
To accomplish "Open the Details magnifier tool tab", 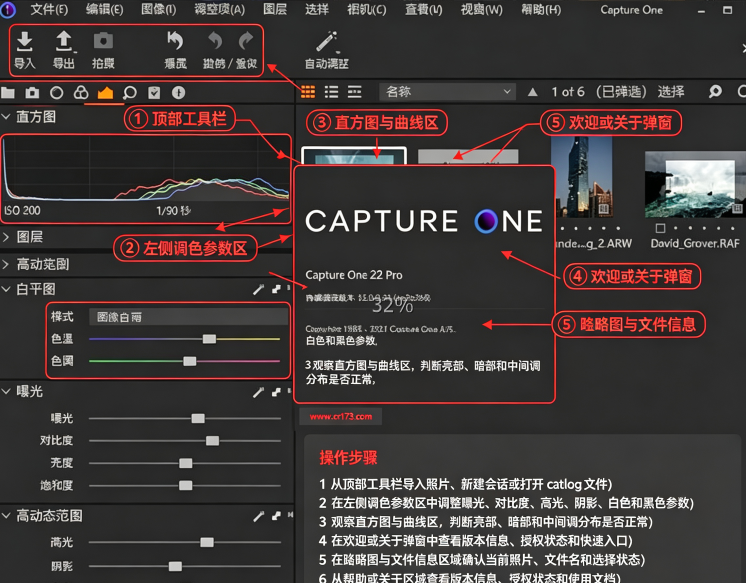I will 129,92.
